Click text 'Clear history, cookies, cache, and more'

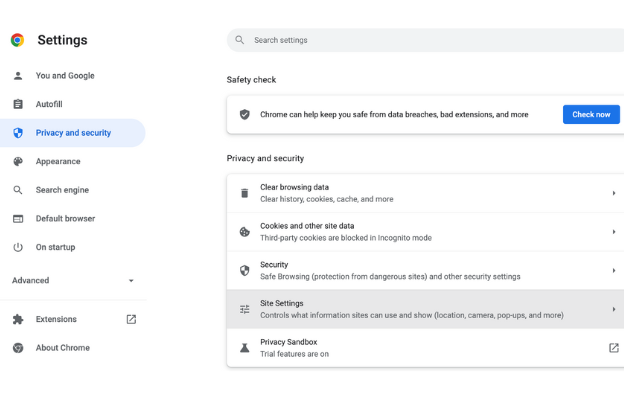click(327, 199)
